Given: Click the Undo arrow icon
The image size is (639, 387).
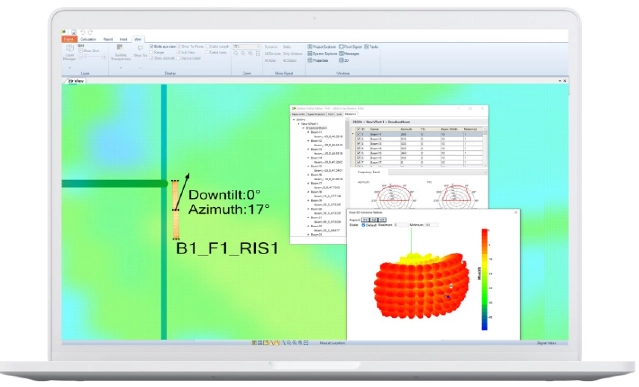Looking at the screenshot, I should 82,32.
